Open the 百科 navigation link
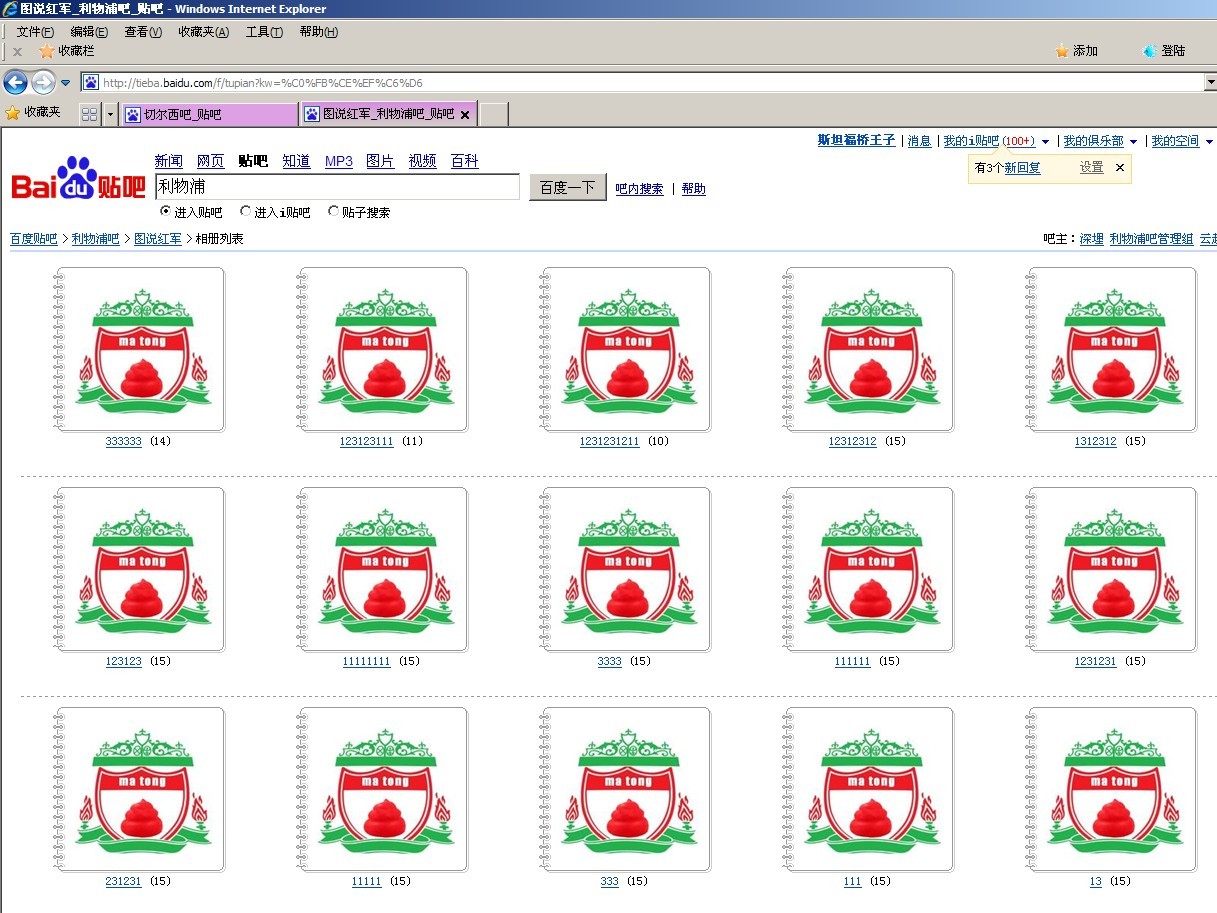The width and height of the screenshot is (1217, 913). coord(465,161)
